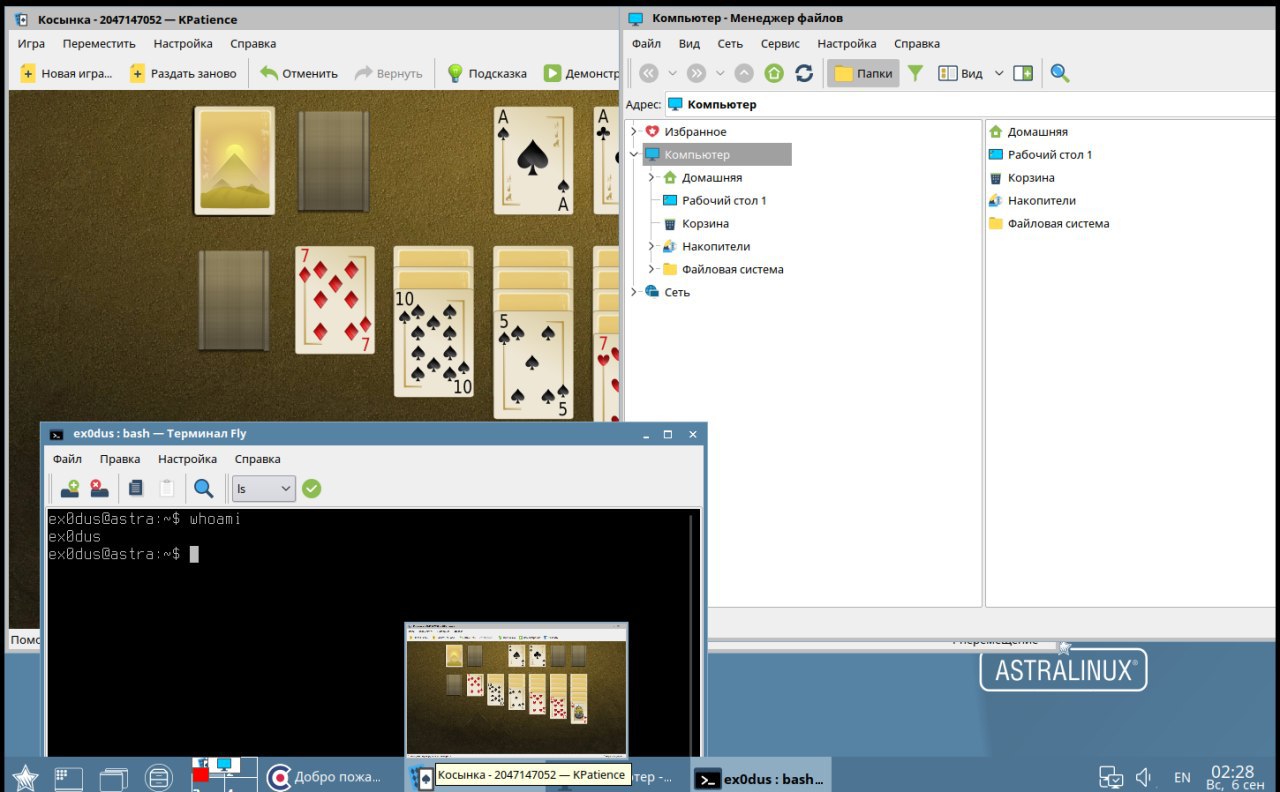The height and width of the screenshot is (792, 1280).
Task: Click the EN keyboard layout indicator
Action: tap(1182, 777)
